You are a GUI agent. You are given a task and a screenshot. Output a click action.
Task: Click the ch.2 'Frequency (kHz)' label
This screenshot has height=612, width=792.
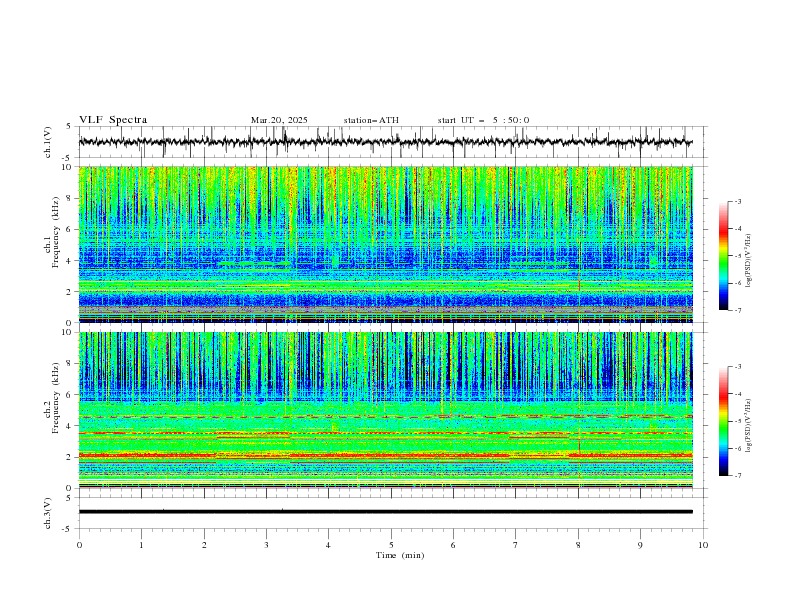click(56, 398)
